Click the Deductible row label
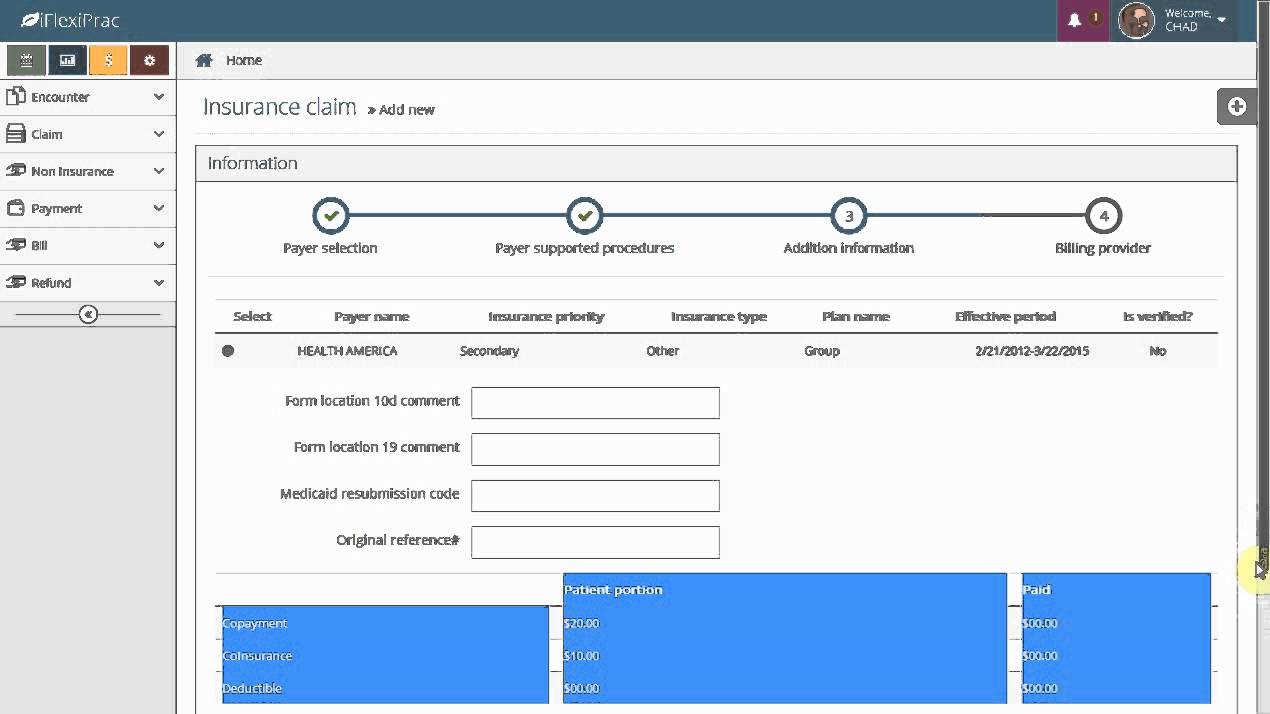The height and width of the screenshot is (714, 1270). pyautogui.click(x=252, y=688)
